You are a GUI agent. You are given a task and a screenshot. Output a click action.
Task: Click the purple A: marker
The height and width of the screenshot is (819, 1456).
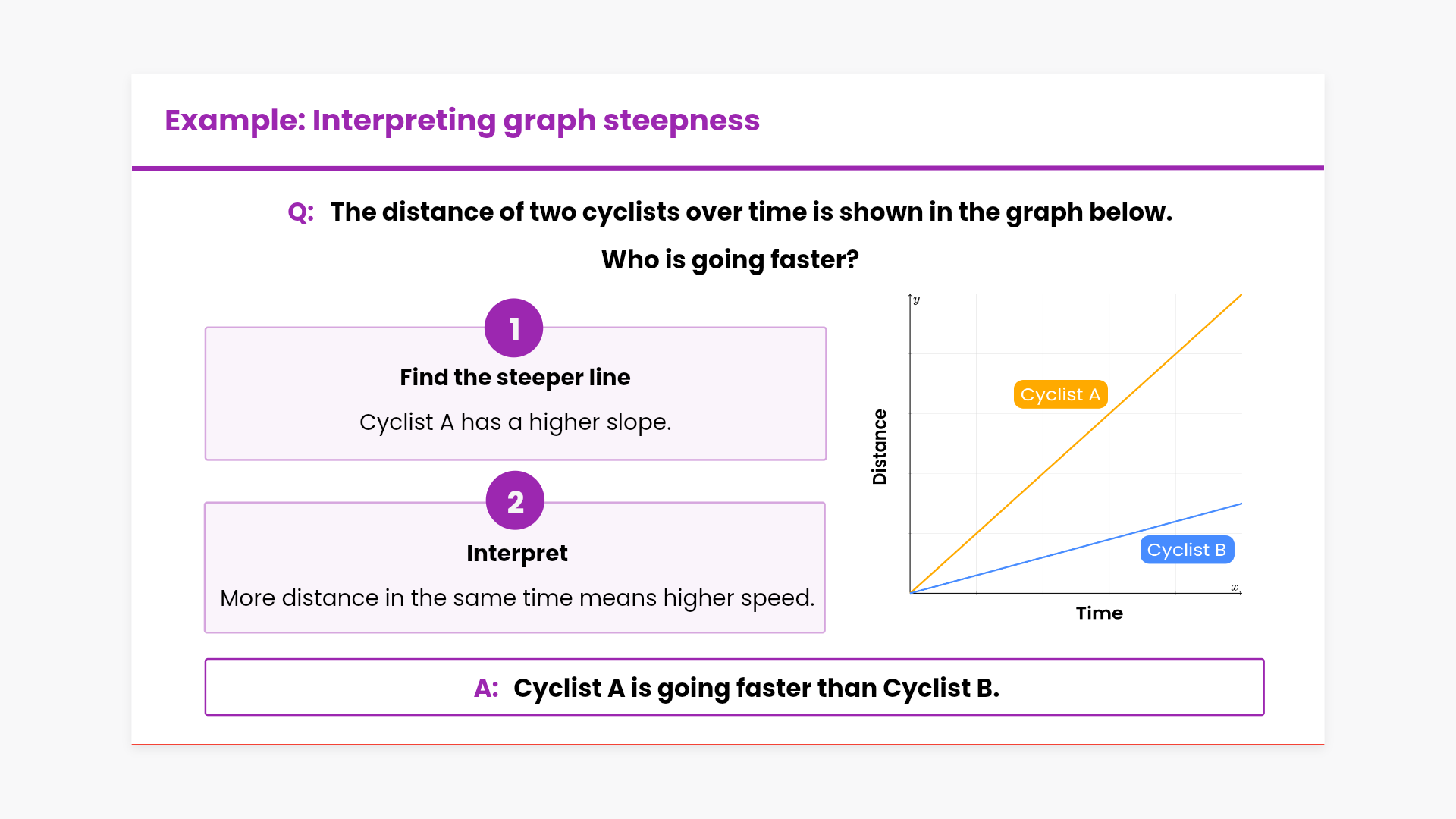click(486, 688)
